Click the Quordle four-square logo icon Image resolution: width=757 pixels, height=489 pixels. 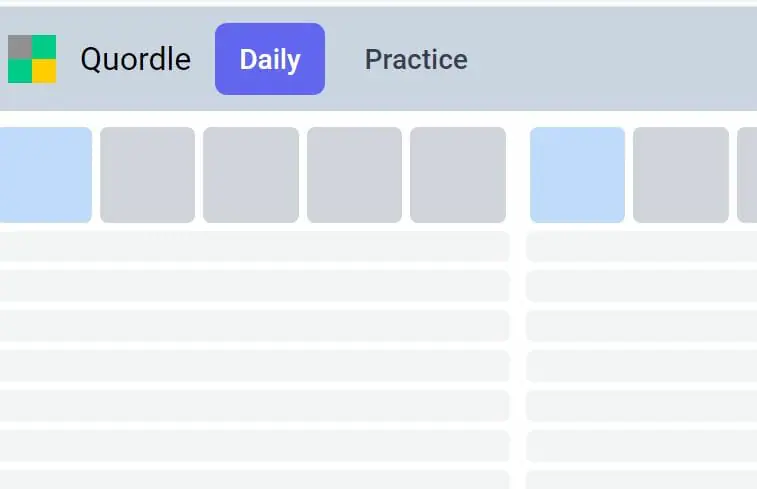pyautogui.click(x=32, y=59)
